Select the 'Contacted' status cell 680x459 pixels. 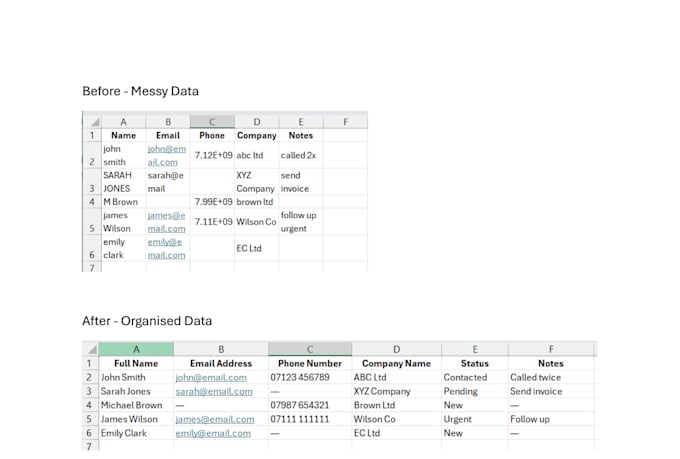pos(475,377)
